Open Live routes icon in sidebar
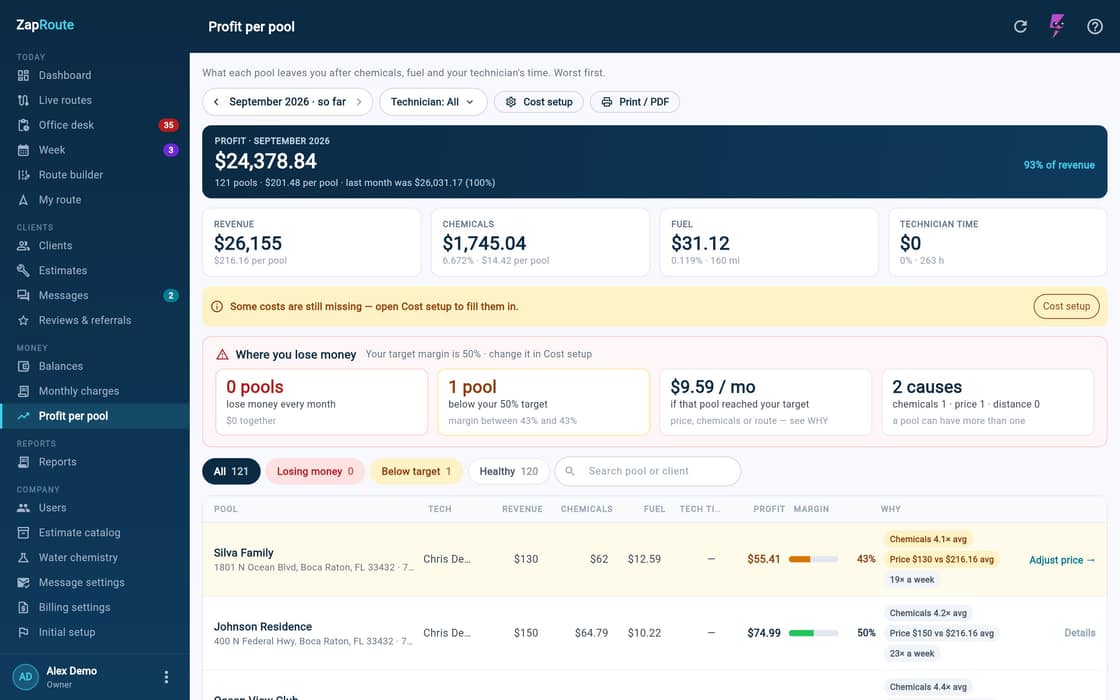1120x700 pixels. click(24, 100)
